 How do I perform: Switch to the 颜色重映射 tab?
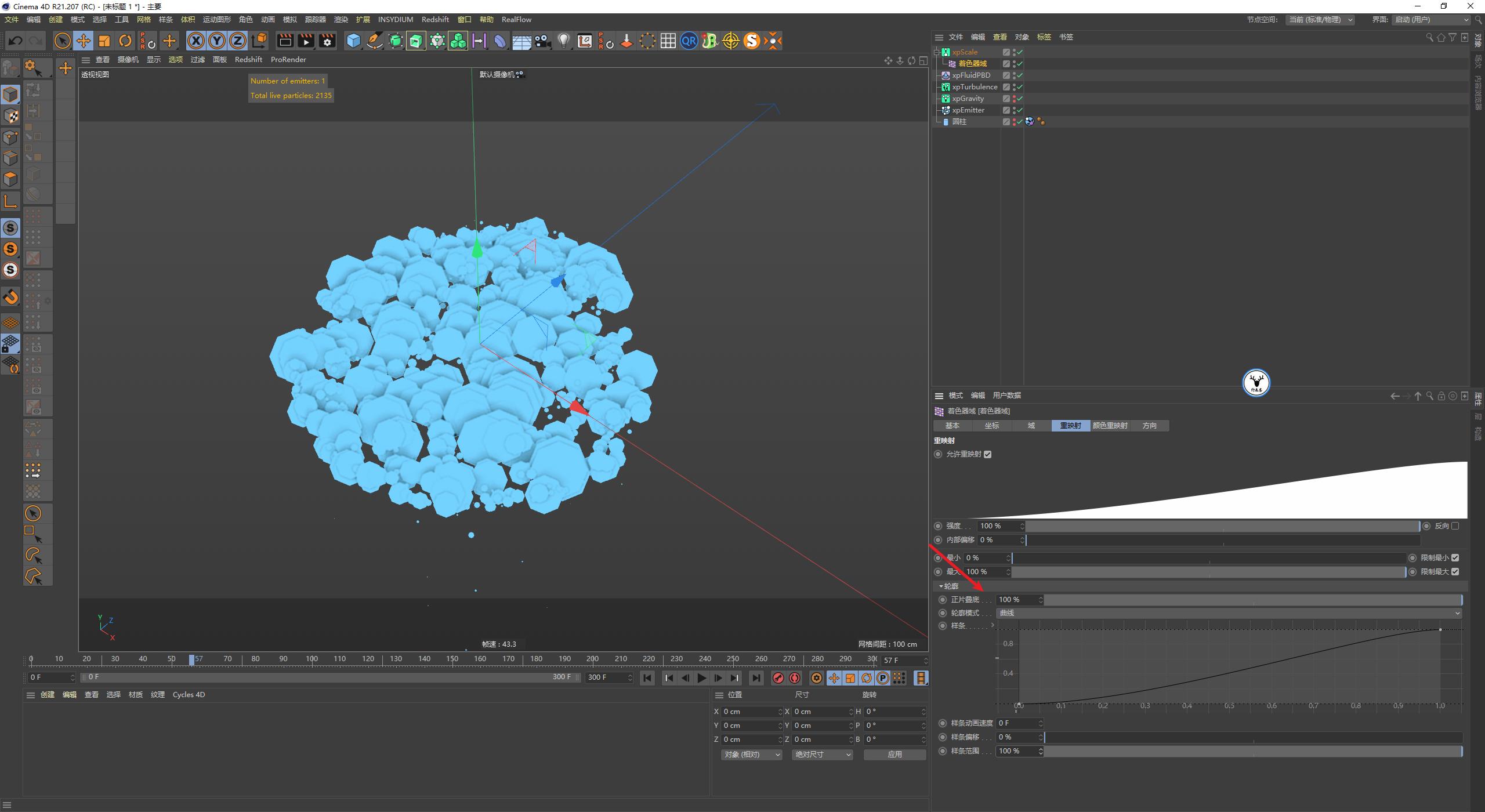coord(1110,425)
